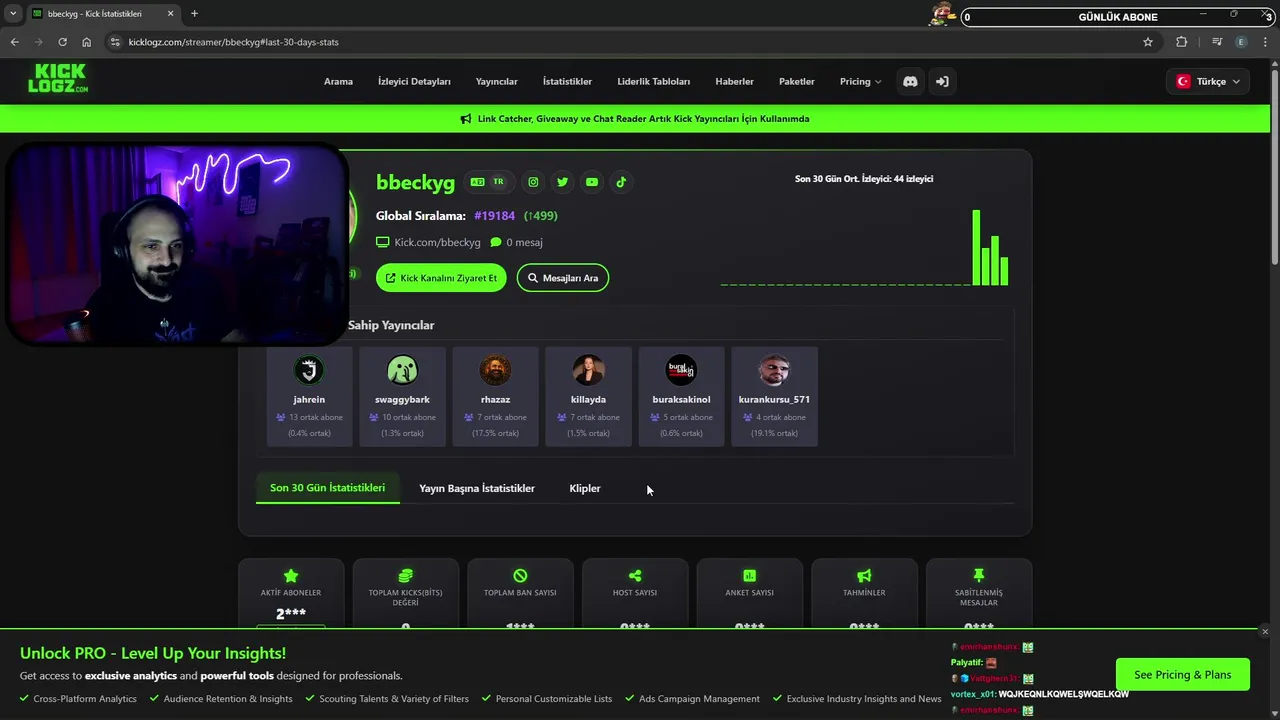Click the Anket Sayısı poll icon
1280x720 pixels.
coord(749,576)
